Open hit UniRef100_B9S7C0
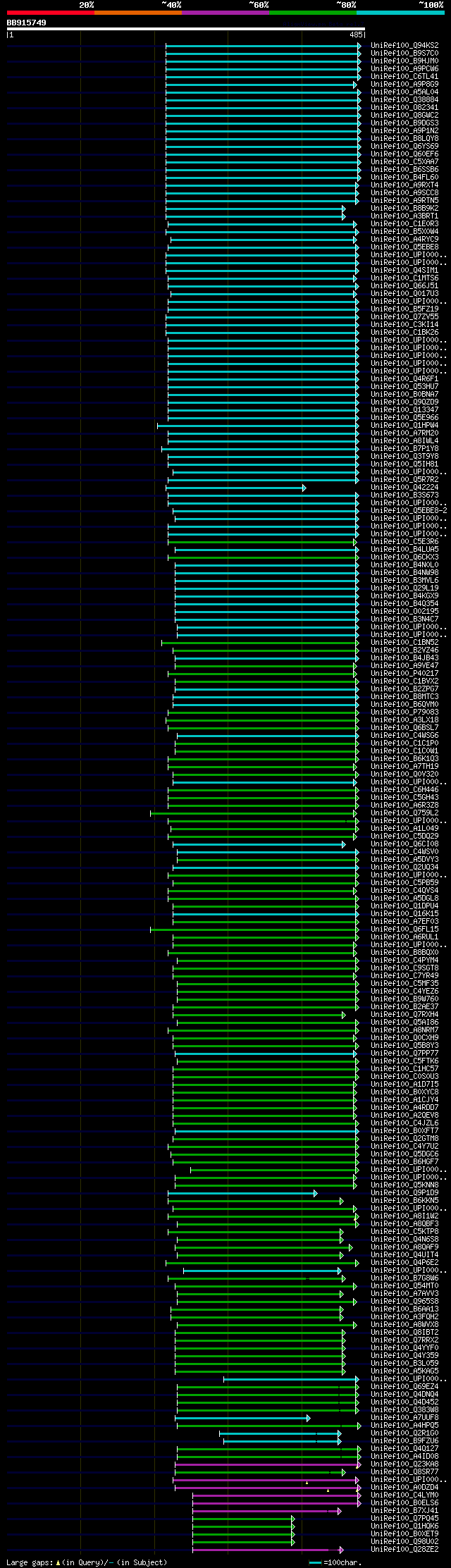Viewport: 451px width, 1568px height. [x=404, y=53]
